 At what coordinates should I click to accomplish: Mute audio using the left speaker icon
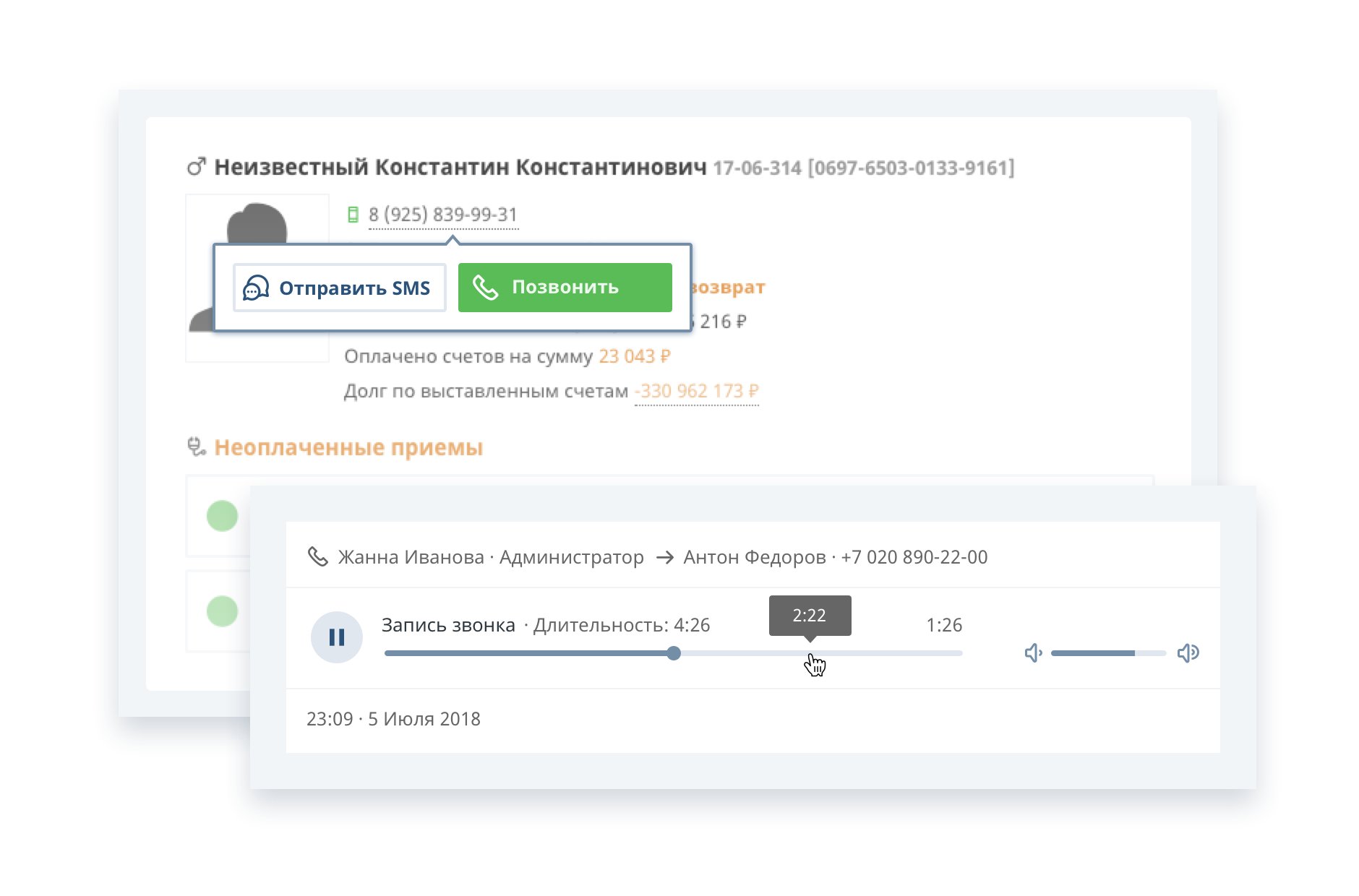[x=1032, y=652]
